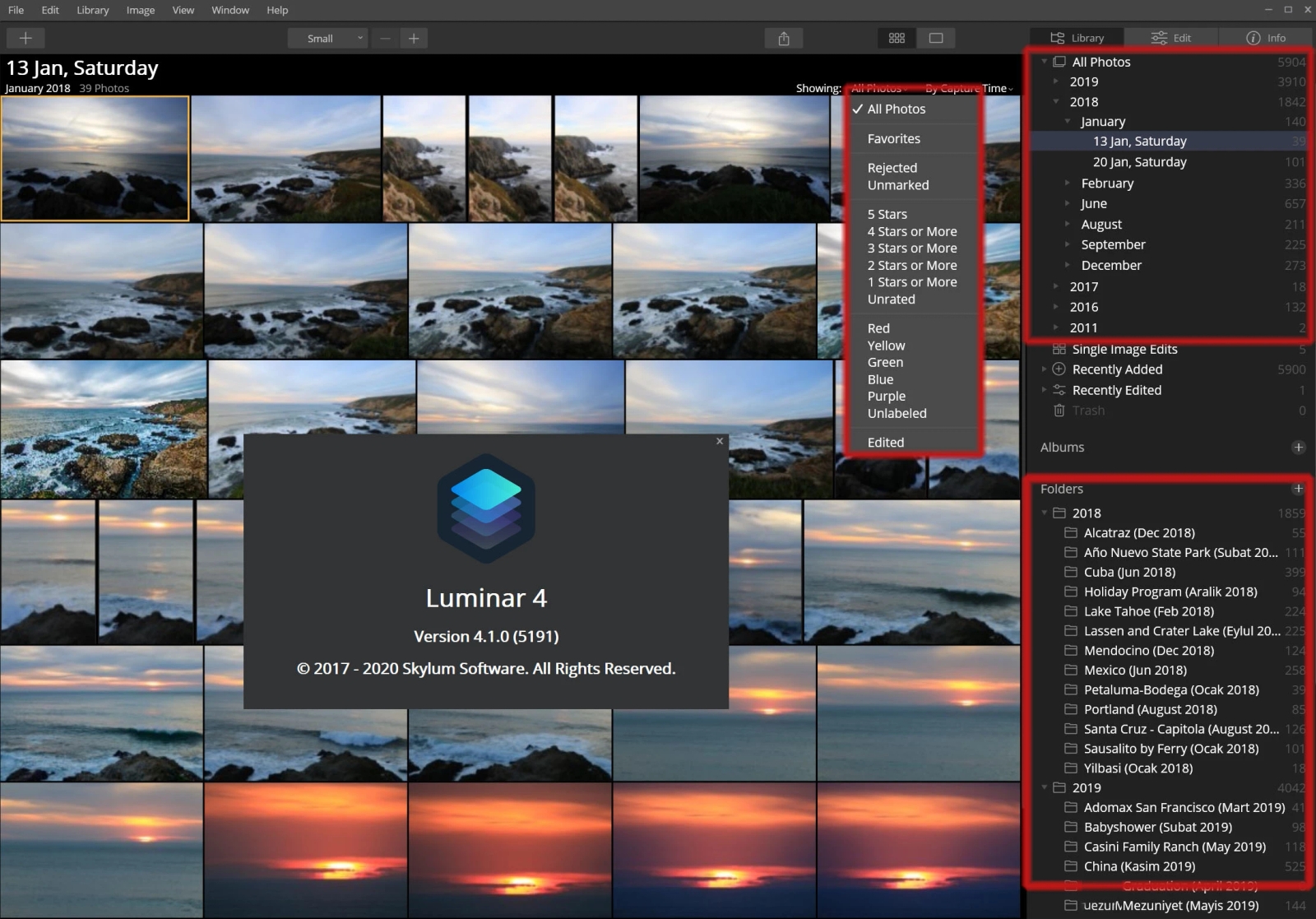
Task: Collapse the 2018 folder
Action: pos(1045,513)
